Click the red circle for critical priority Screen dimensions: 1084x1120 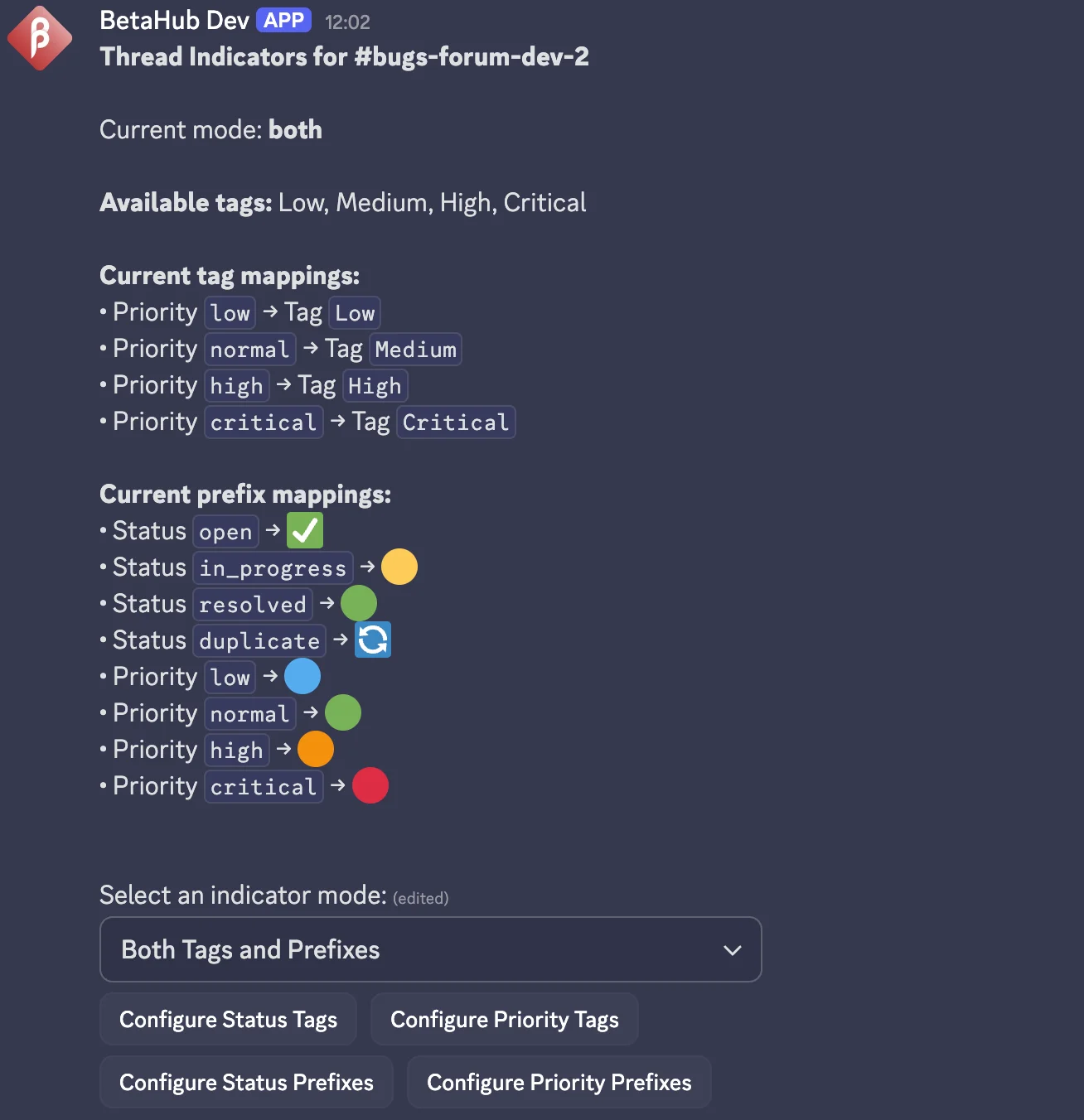click(370, 785)
